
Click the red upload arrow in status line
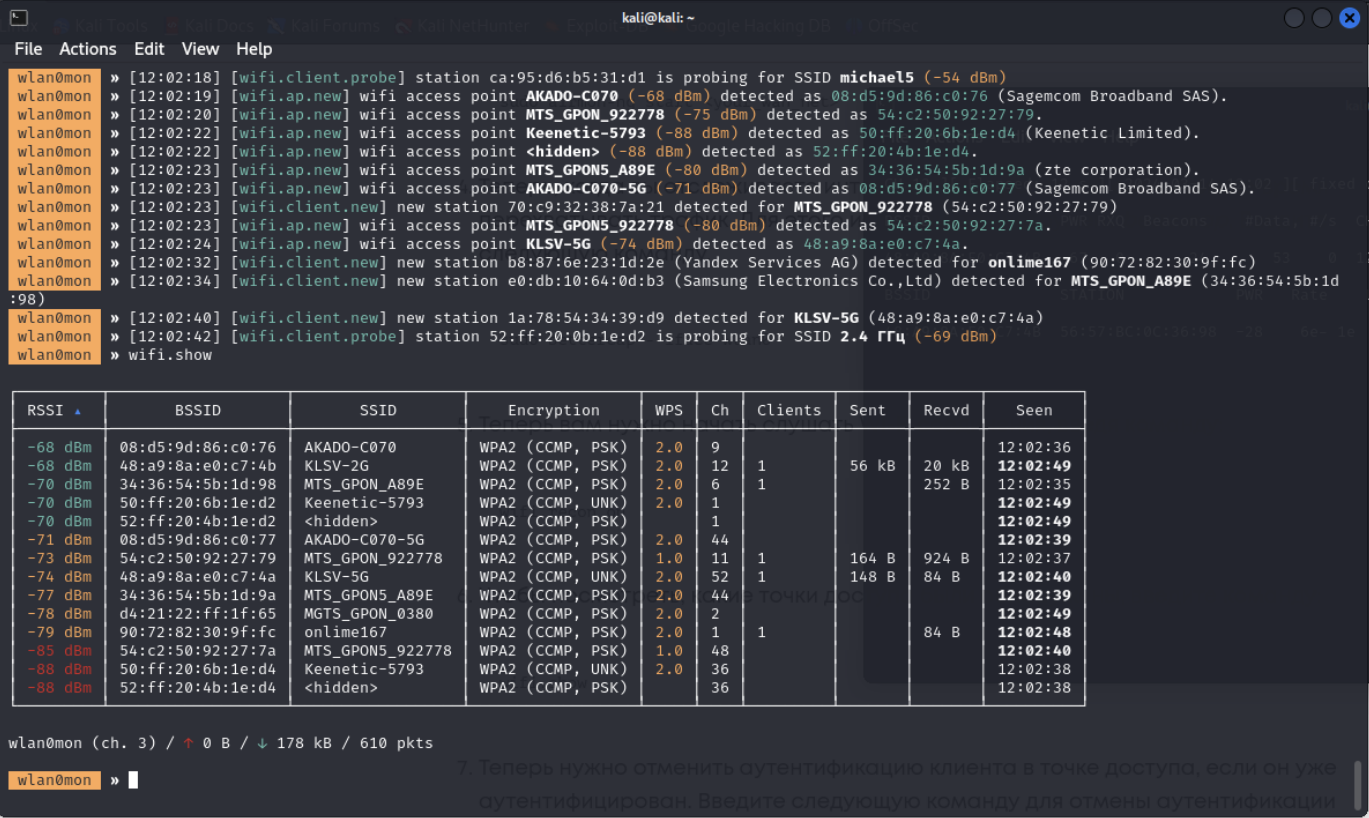click(x=188, y=743)
